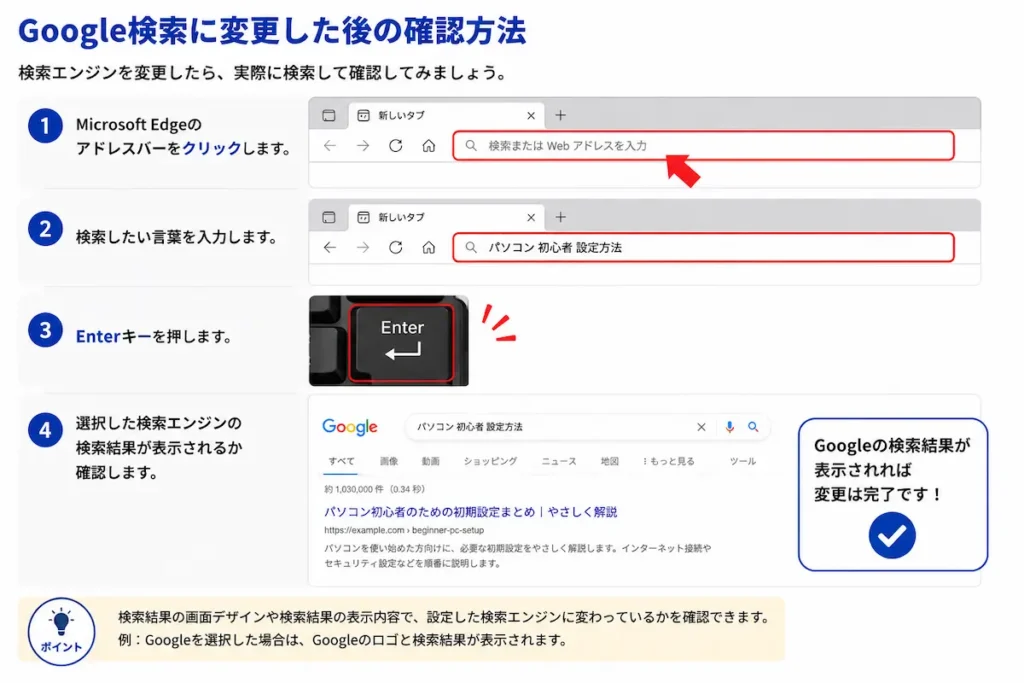Click the Enterキー highlighted text in step 3

114,336
